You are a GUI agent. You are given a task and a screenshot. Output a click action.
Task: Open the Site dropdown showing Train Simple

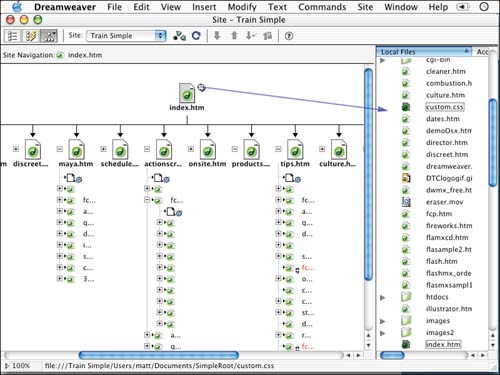click(x=126, y=36)
